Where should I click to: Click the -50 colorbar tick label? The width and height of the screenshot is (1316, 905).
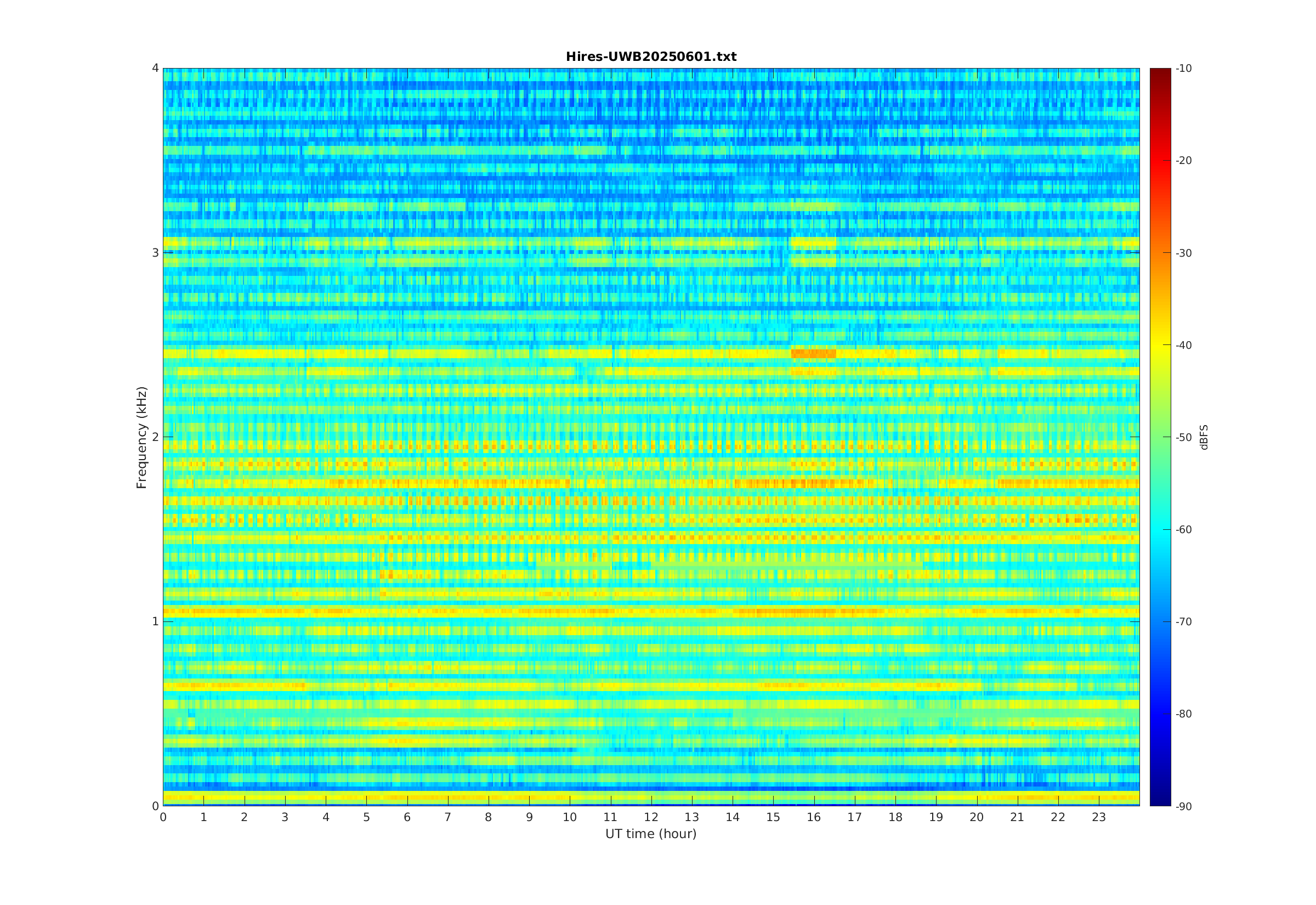click(x=1183, y=437)
